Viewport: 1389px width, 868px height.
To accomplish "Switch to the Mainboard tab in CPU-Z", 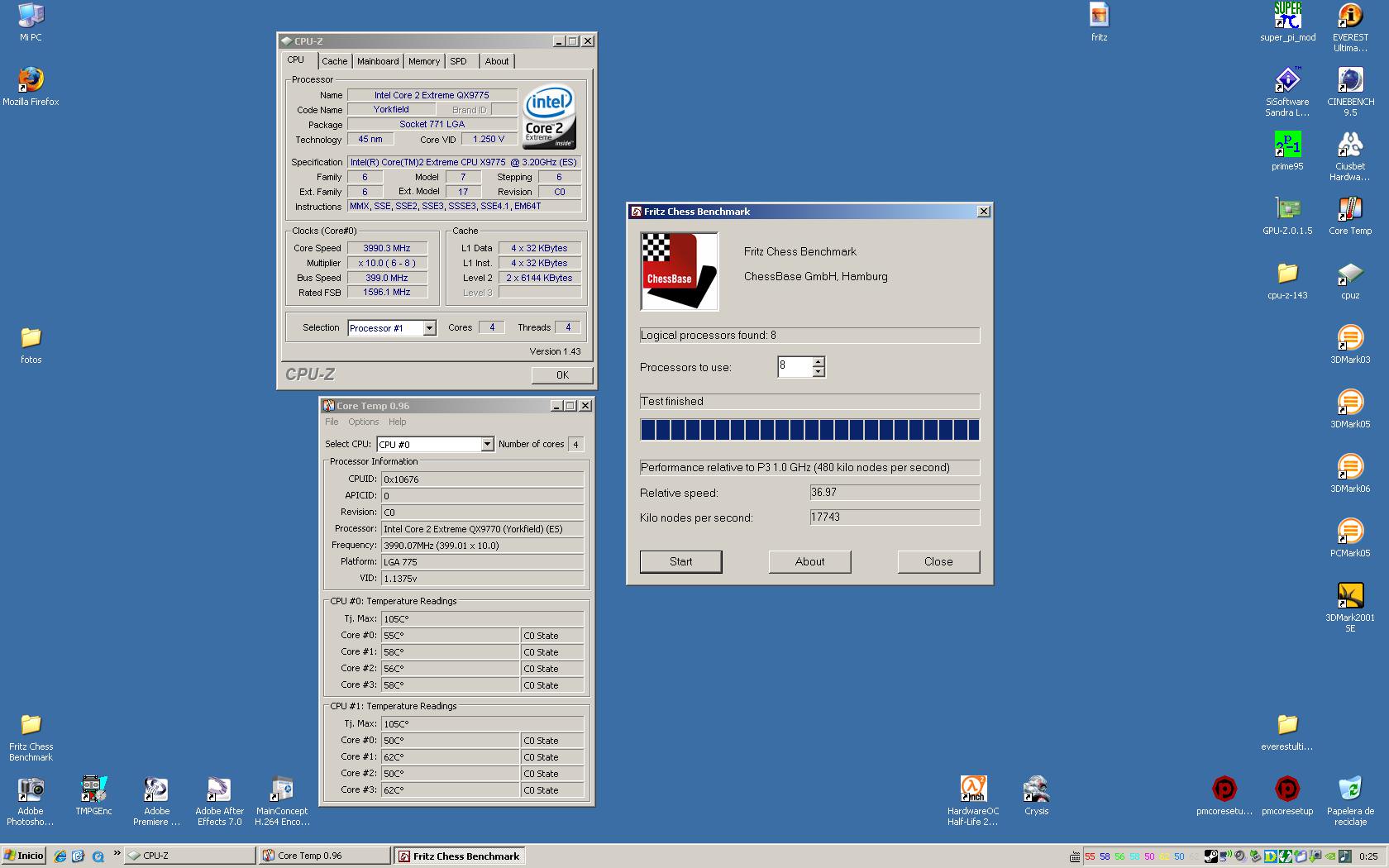I will (x=378, y=61).
